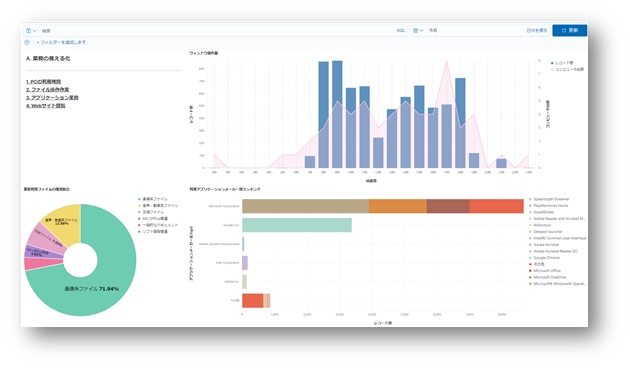Click フィルターを追加します add filter link
Image resolution: width=630 pixels, height=369 pixels.
coord(61,42)
